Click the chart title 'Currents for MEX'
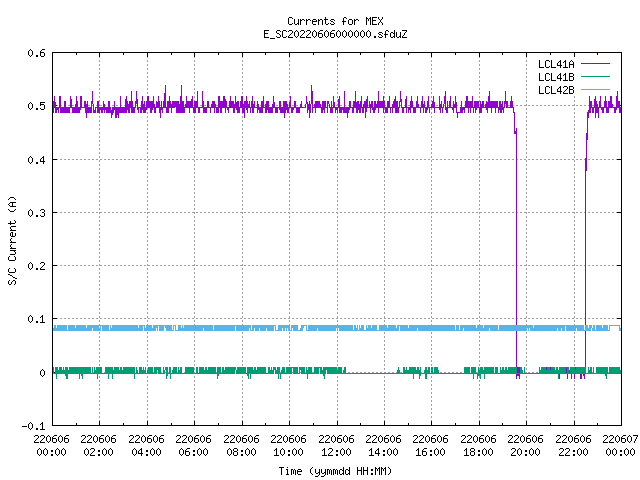The height and width of the screenshot is (480, 640). point(335,21)
